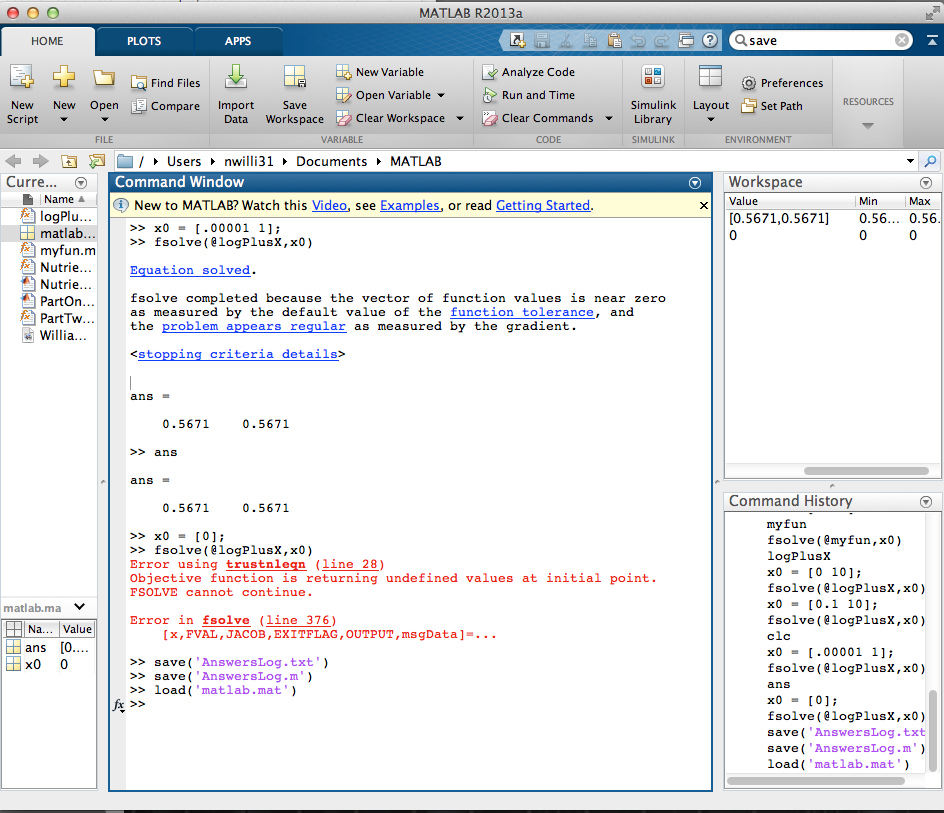
Task: Open the Simulink Library
Action: (x=653, y=79)
